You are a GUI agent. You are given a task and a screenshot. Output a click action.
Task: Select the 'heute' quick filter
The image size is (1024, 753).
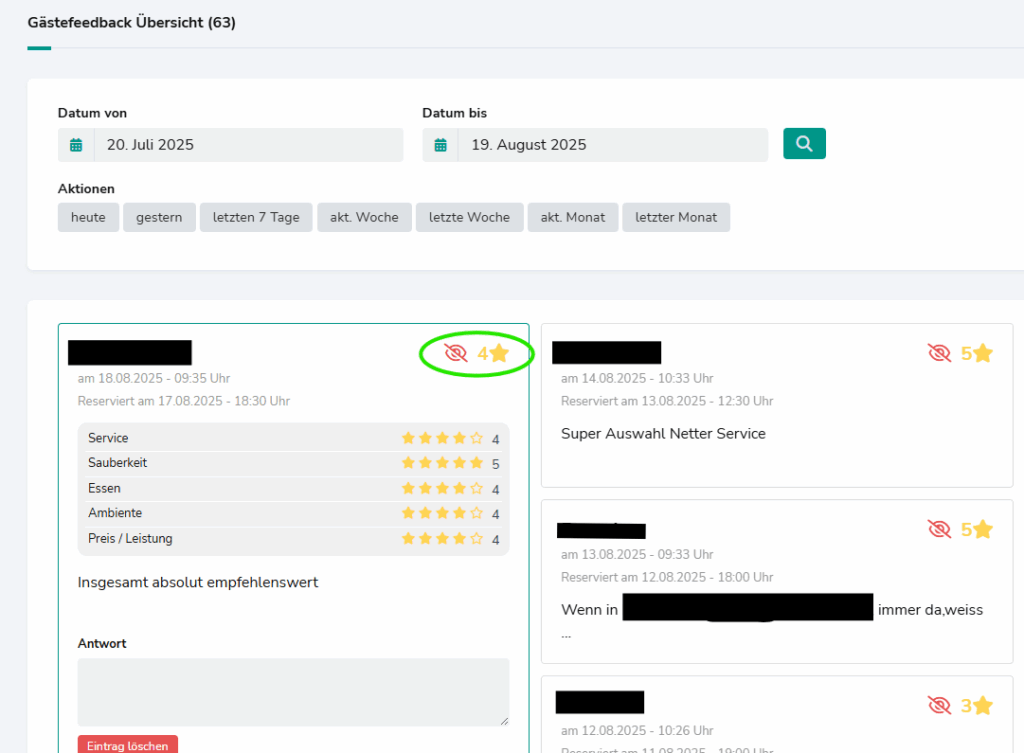(x=88, y=217)
